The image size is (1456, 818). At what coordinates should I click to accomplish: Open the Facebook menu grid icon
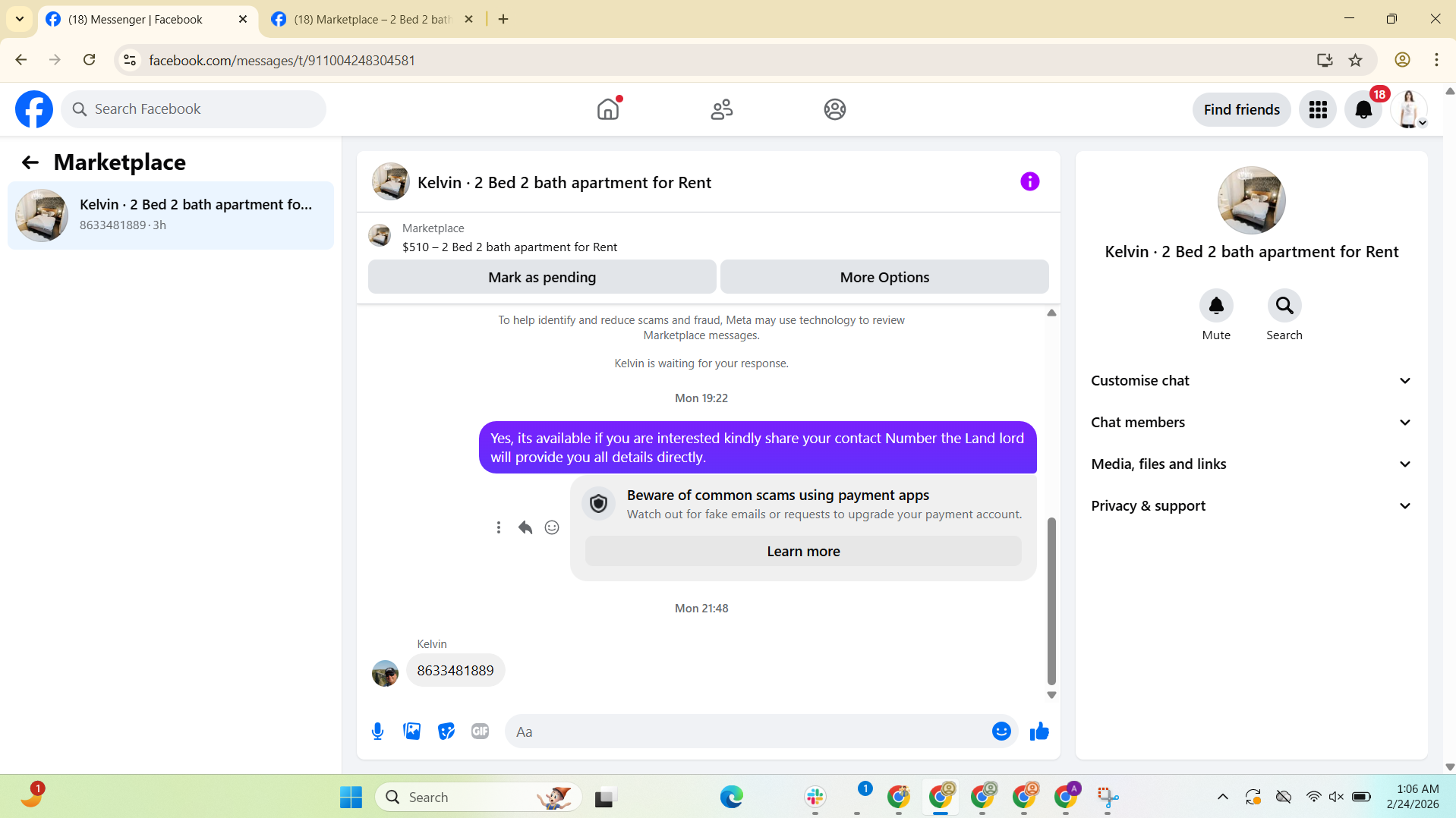click(x=1318, y=109)
